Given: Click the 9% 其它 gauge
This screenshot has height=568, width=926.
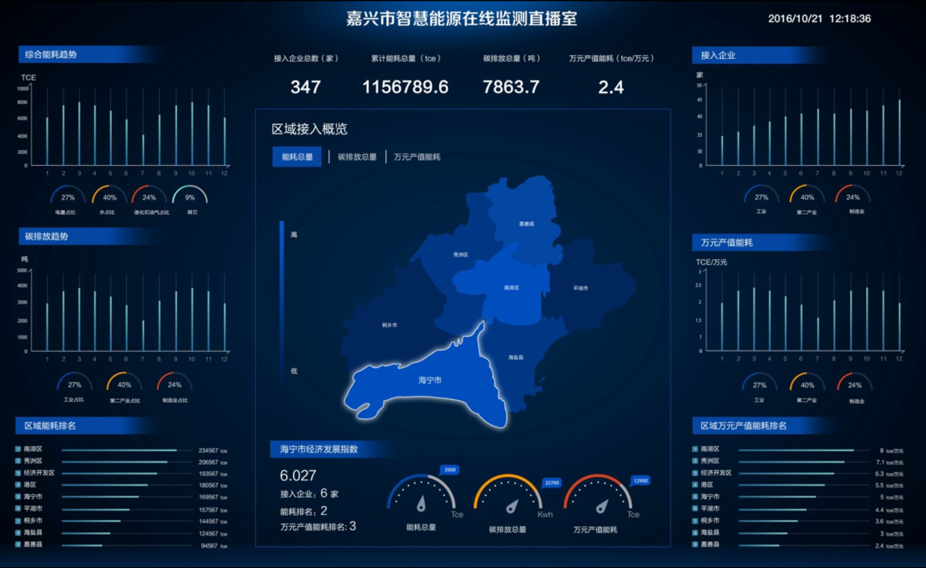Looking at the screenshot, I should coord(190,198).
